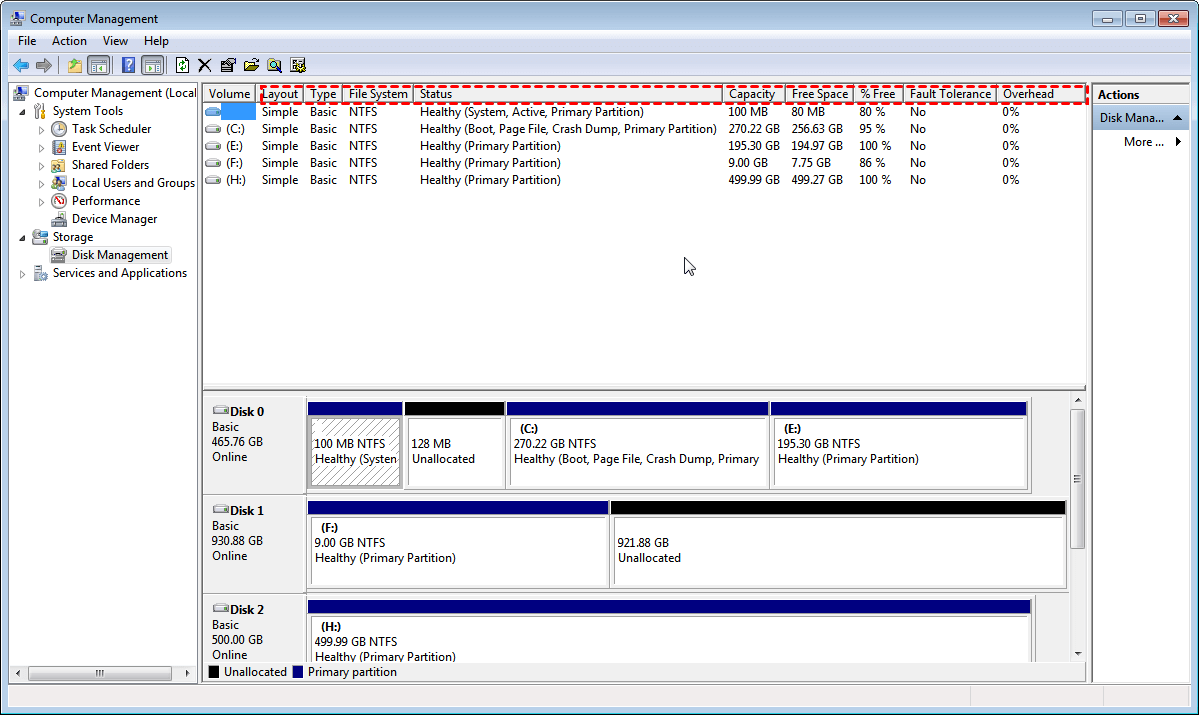Click the disk view scrollbar down arrow
The width and height of the screenshot is (1199, 715).
[x=1078, y=654]
